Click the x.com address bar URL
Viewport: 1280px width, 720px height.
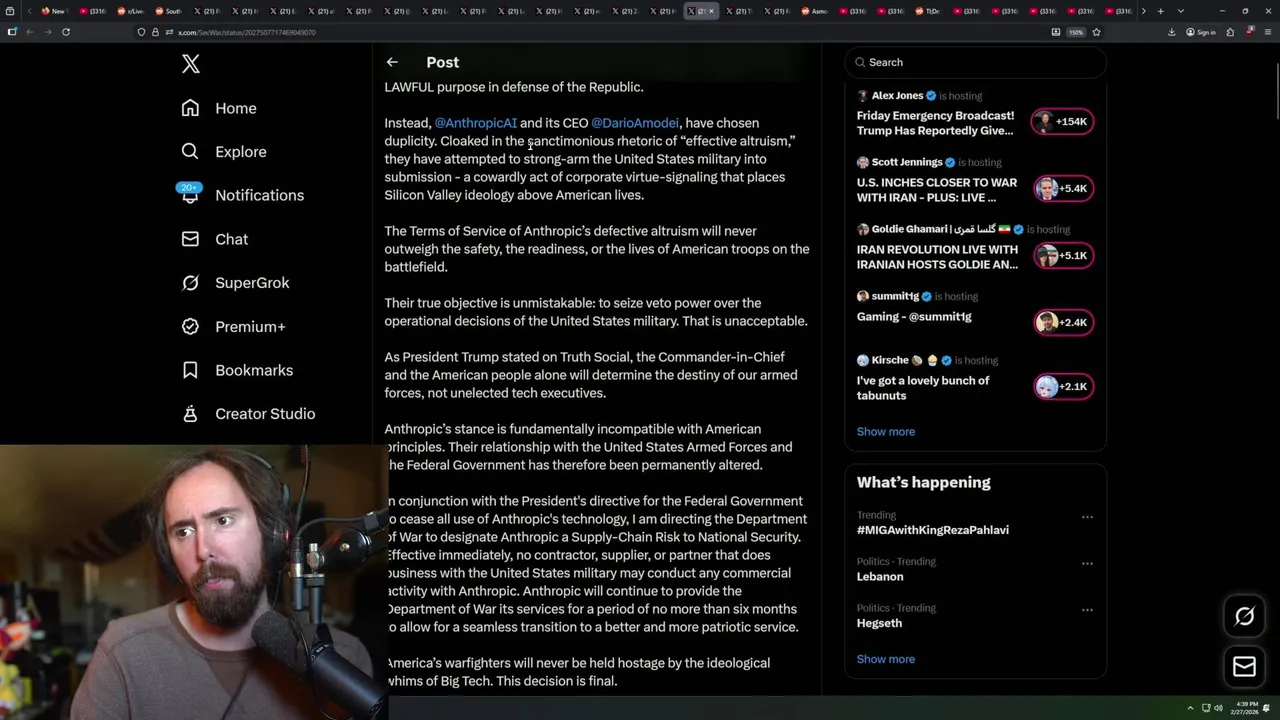[247, 32]
